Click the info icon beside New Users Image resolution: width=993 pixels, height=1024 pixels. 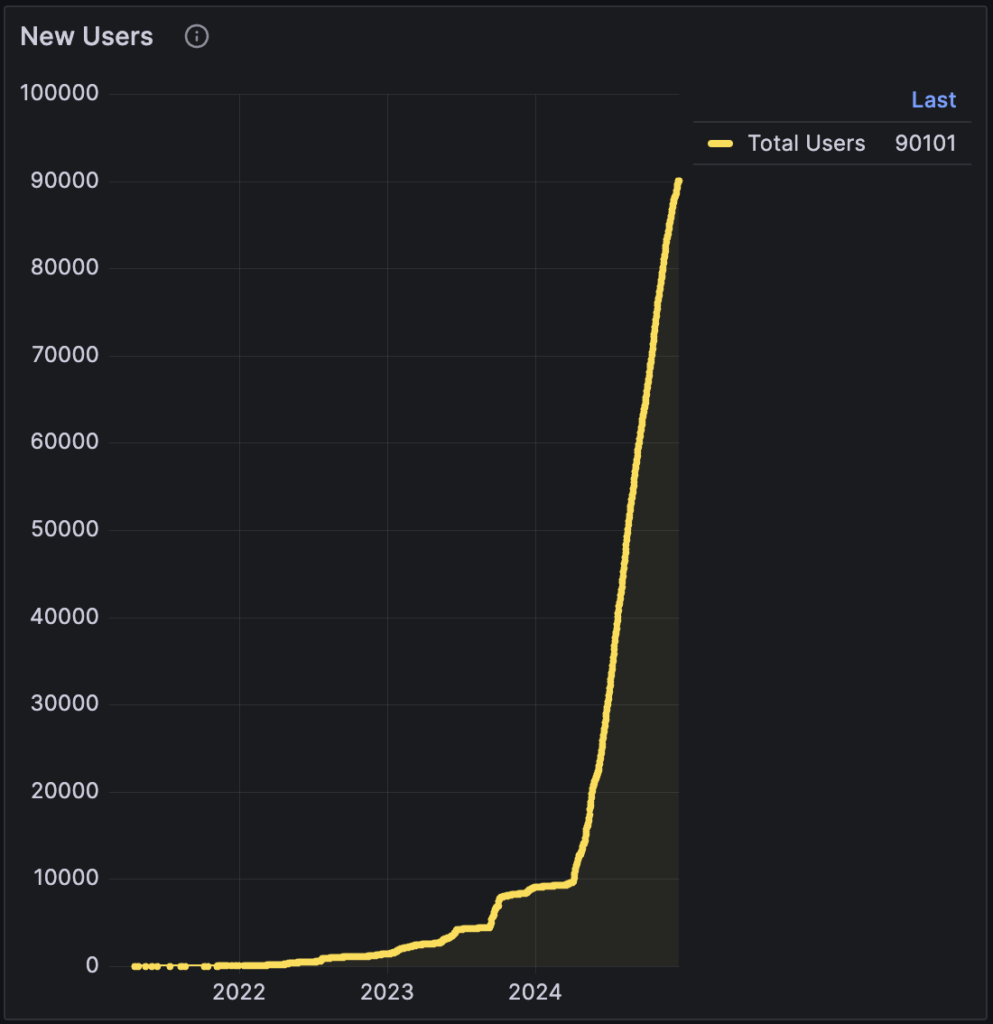point(197,37)
